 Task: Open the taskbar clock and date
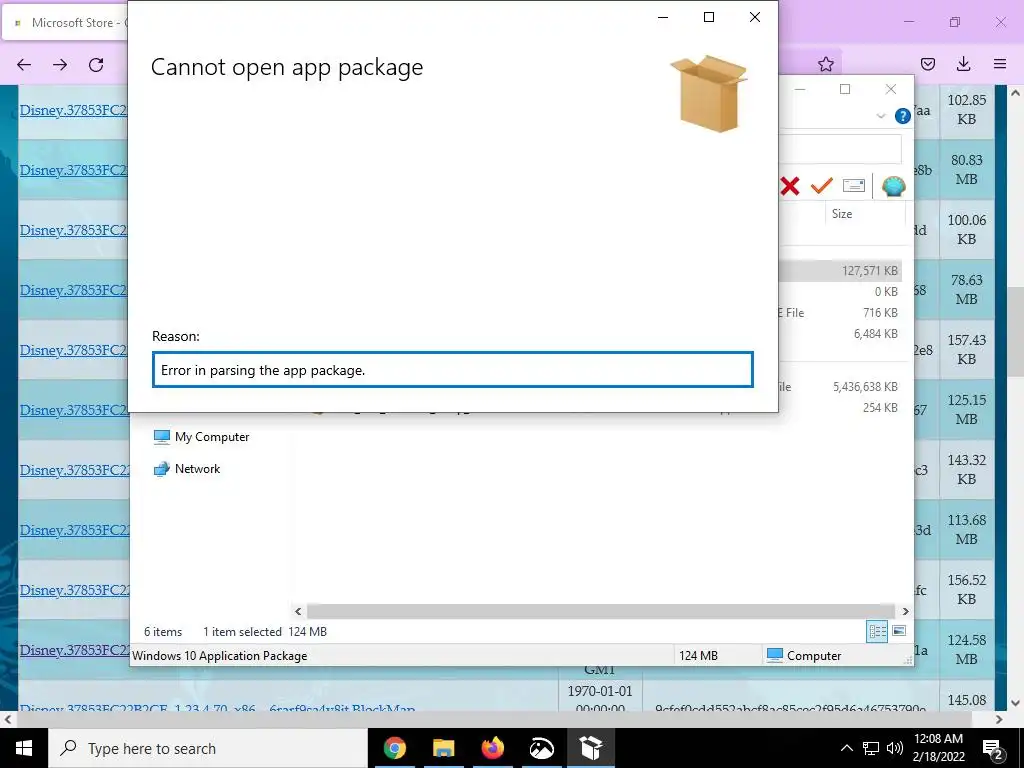(x=938, y=748)
